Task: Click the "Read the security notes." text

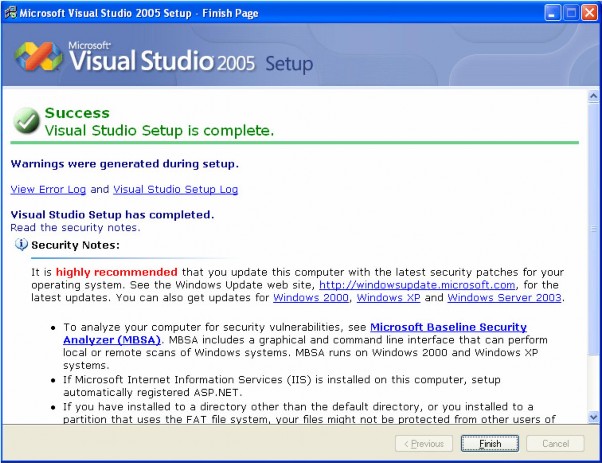Action: [75, 228]
